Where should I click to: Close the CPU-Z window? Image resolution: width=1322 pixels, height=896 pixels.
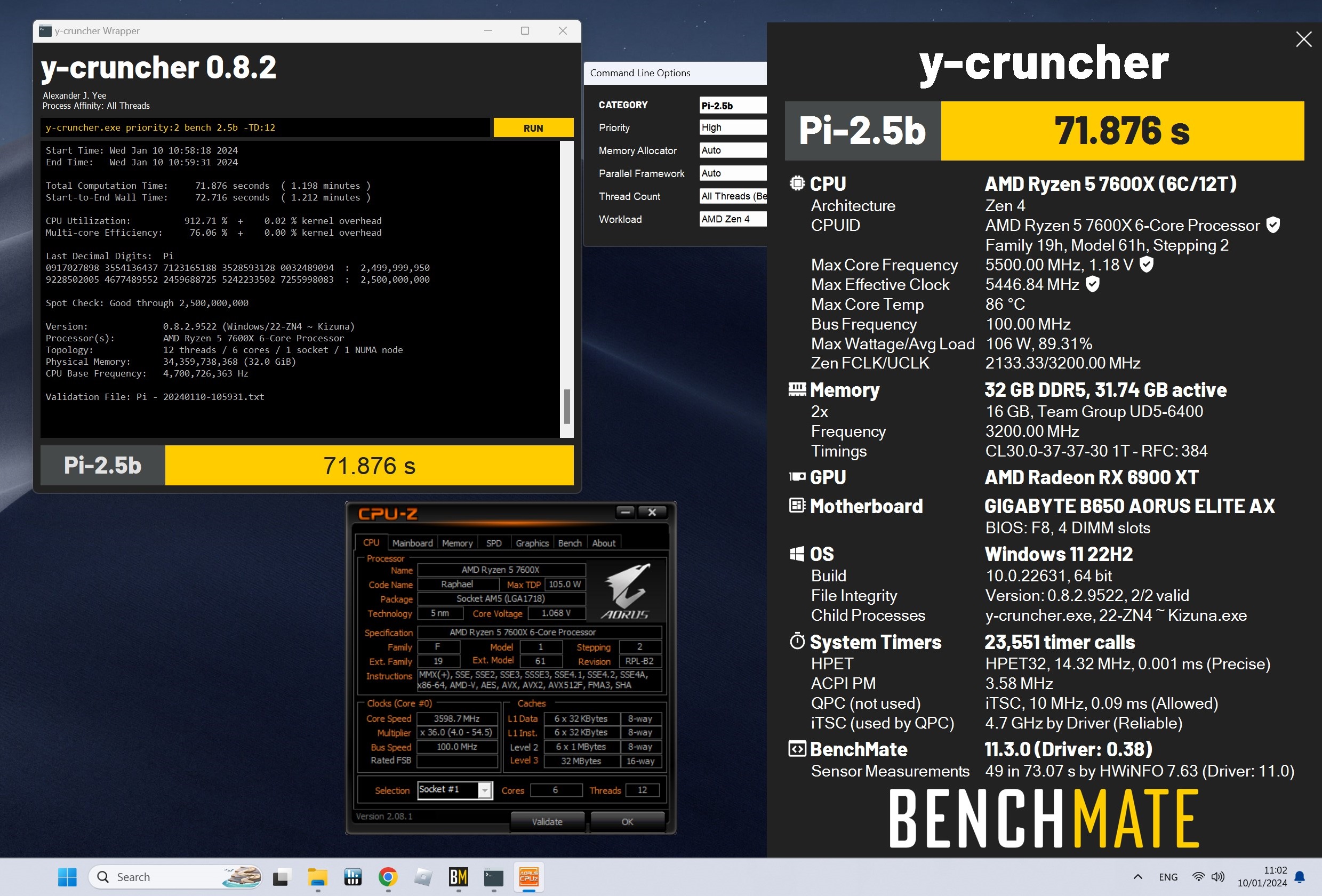pyautogui.click(x=652, y=512)
